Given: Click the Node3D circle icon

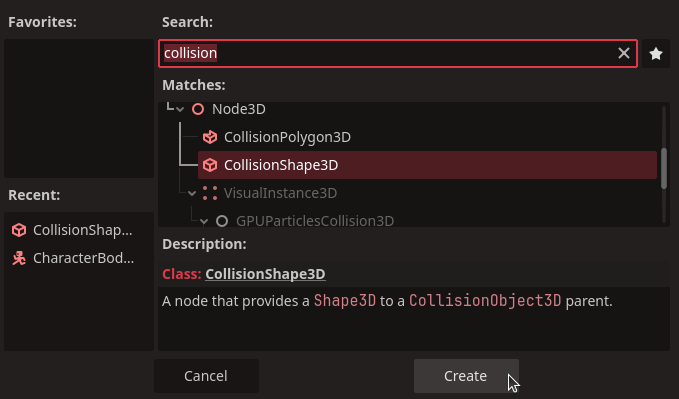Looking at the screenshot, I should tap(198, 109).
